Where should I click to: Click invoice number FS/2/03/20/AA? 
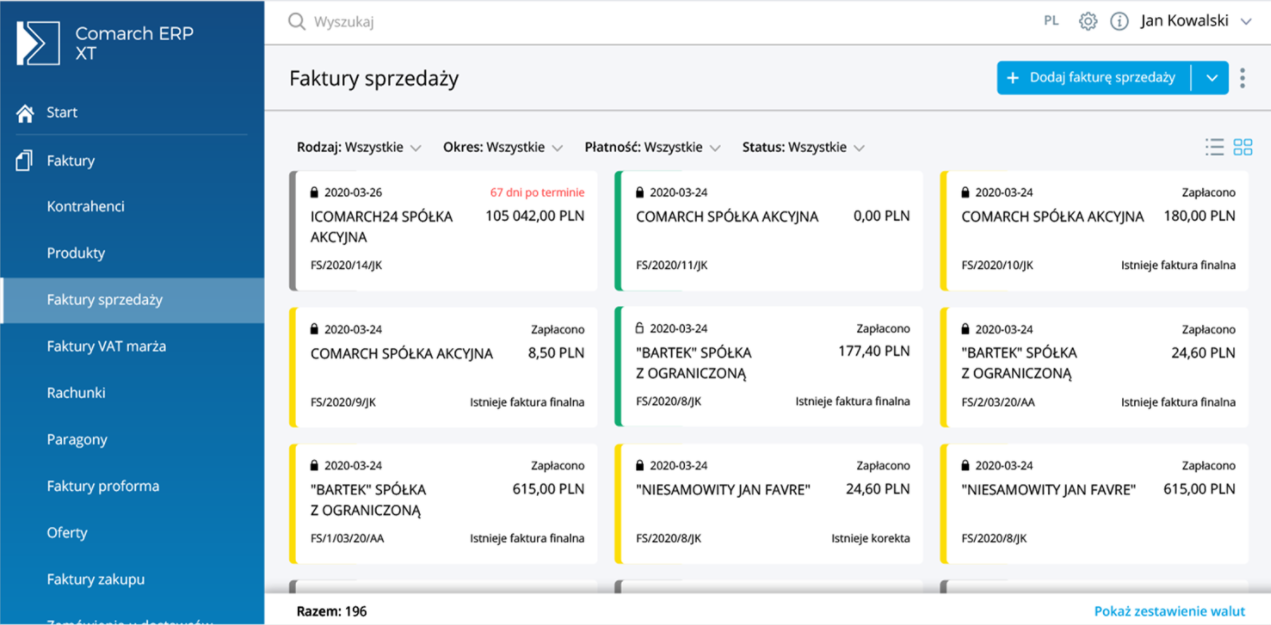(x=996, y=402)
